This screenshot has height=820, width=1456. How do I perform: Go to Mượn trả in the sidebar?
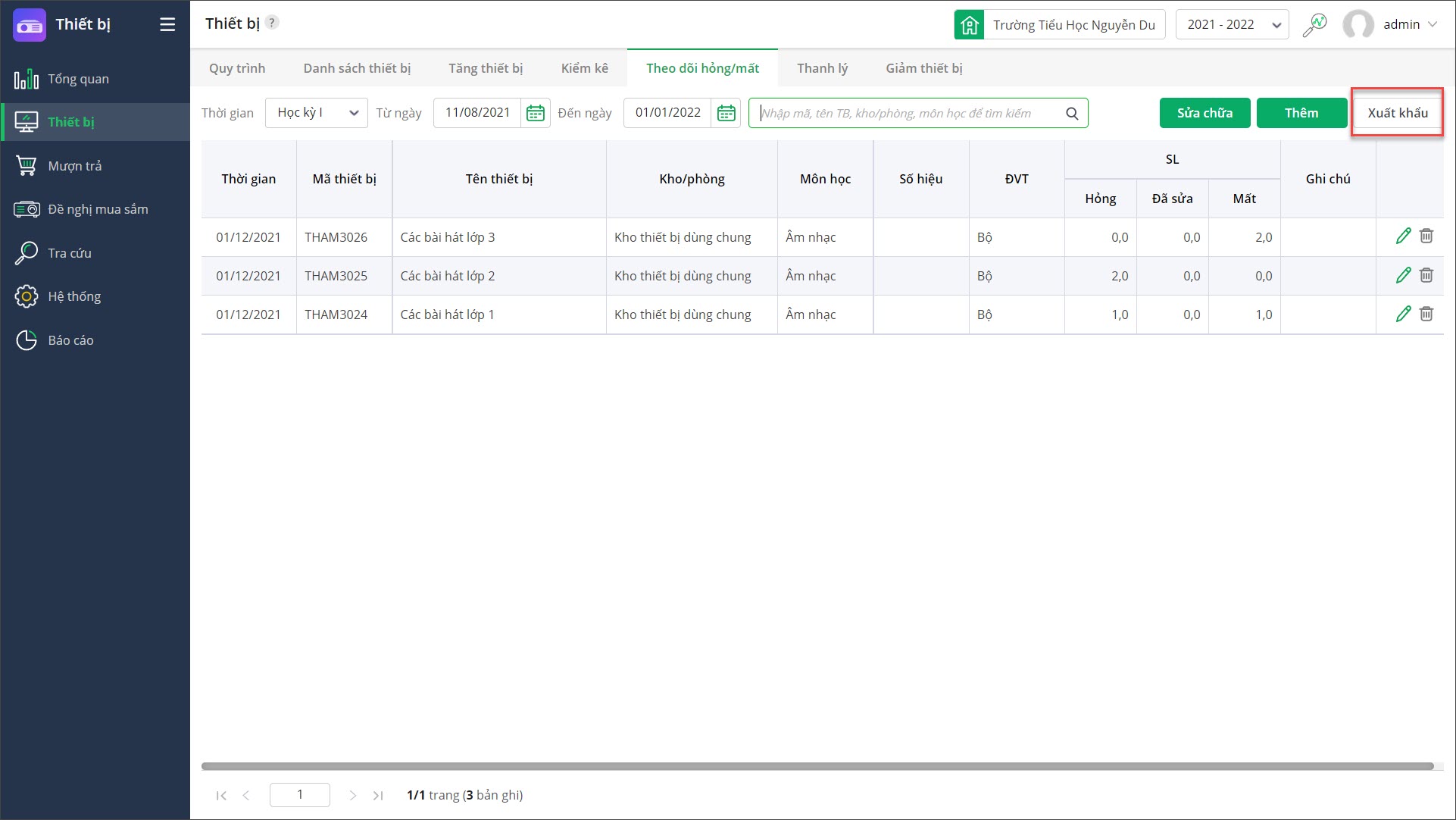[74, 166]
